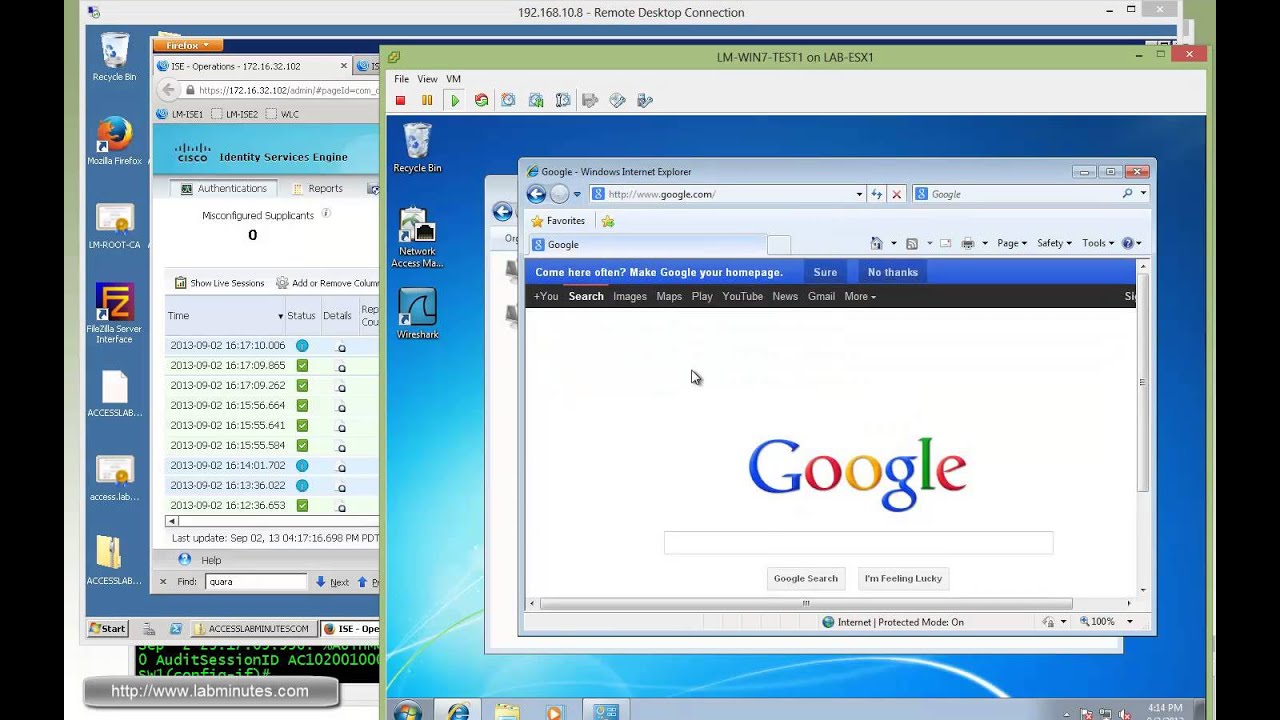
Task: Open IE Home button icon
Action: (876, 243)
